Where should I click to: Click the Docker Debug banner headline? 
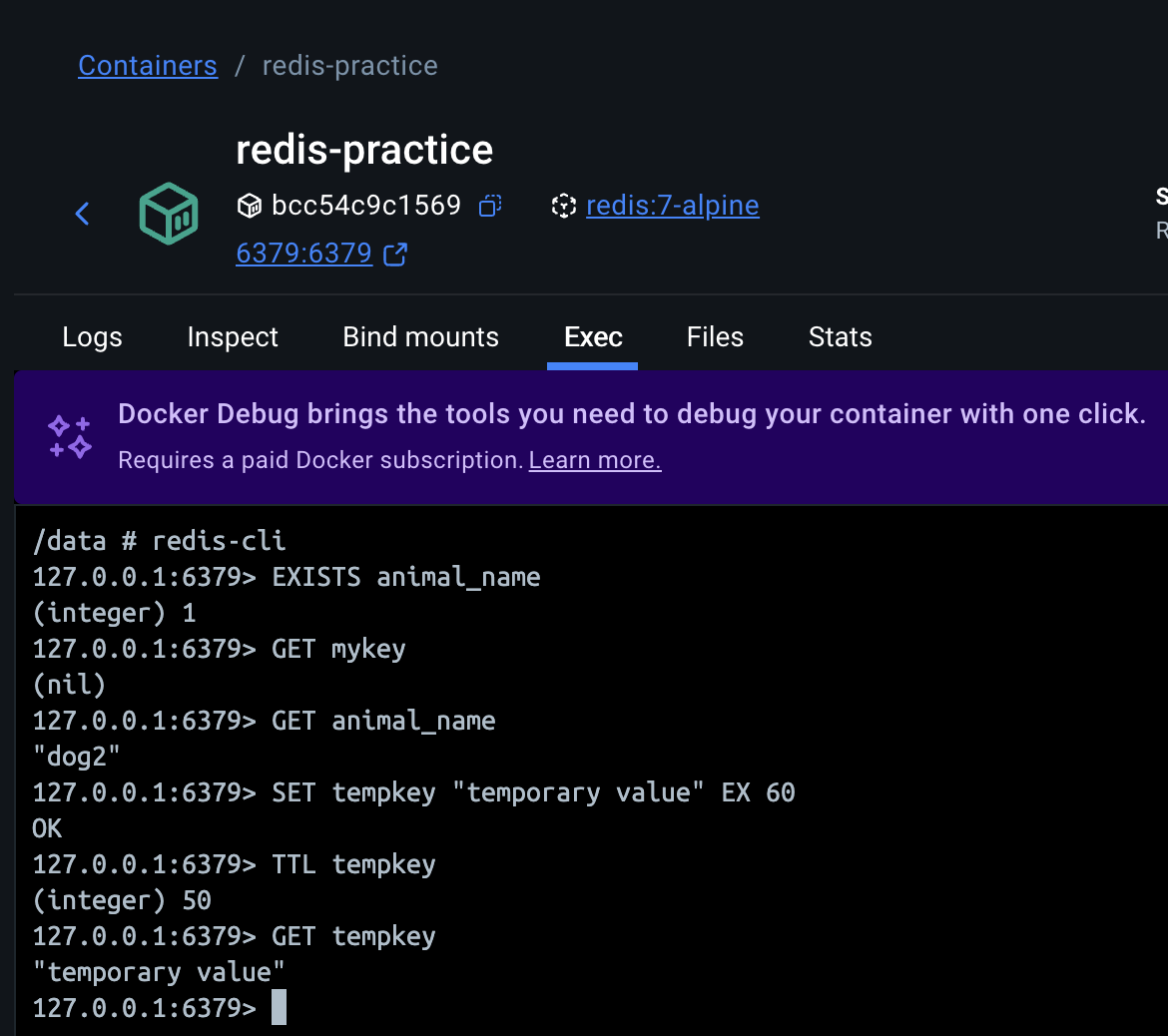[632, 414]
